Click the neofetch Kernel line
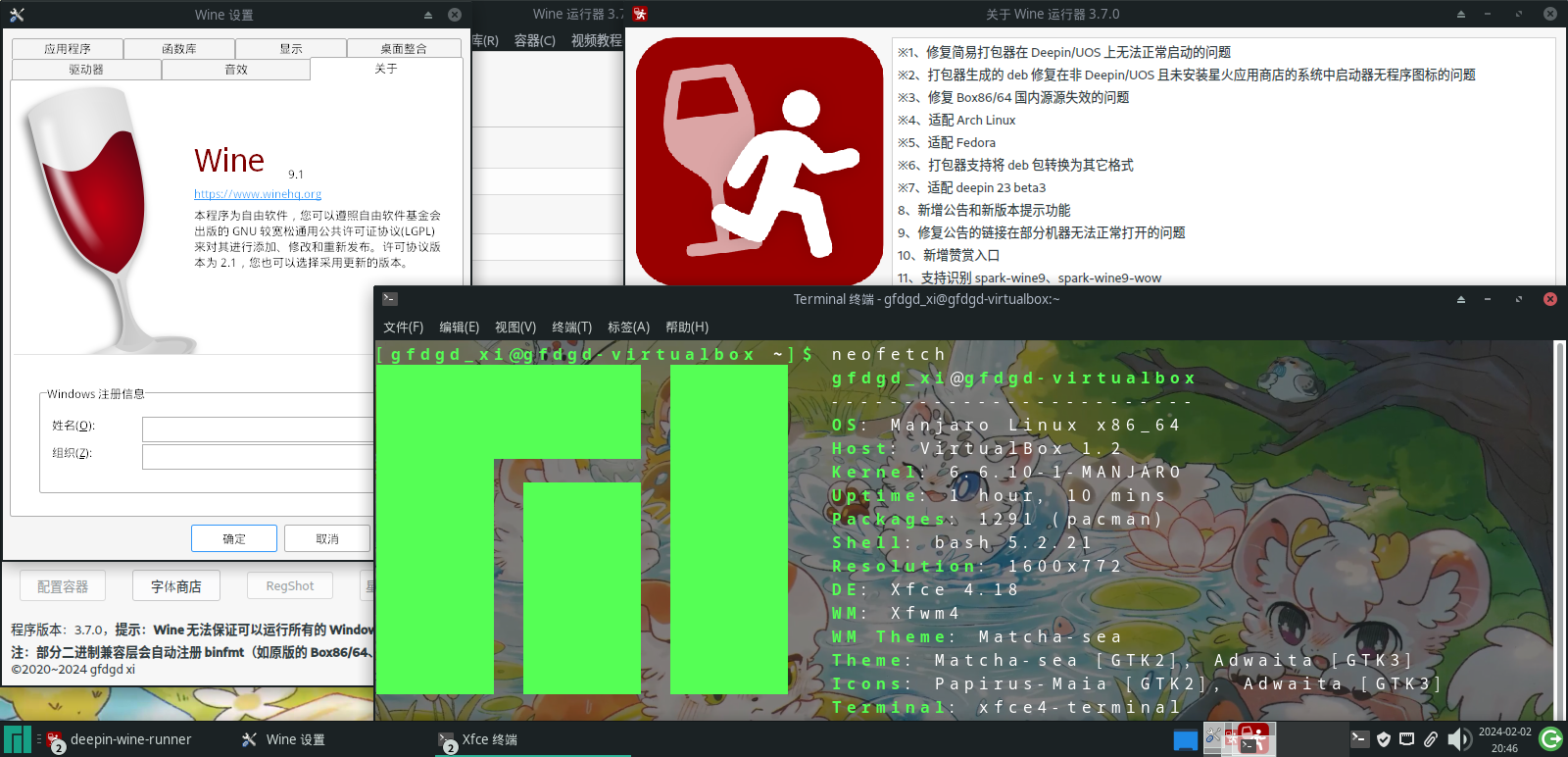 click(1007, 472)
